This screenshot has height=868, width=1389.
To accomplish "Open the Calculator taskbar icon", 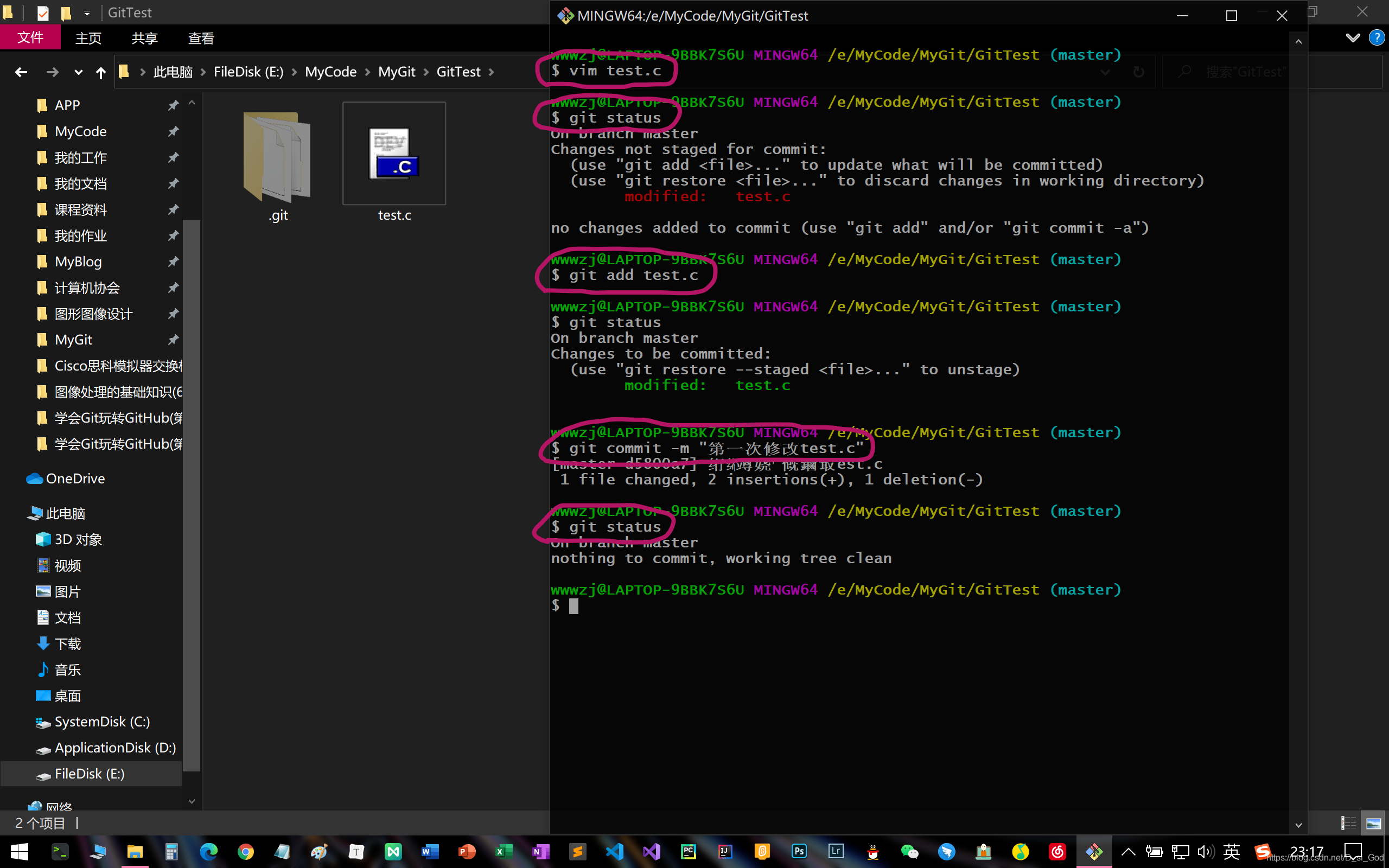I will tap(171, 851).
